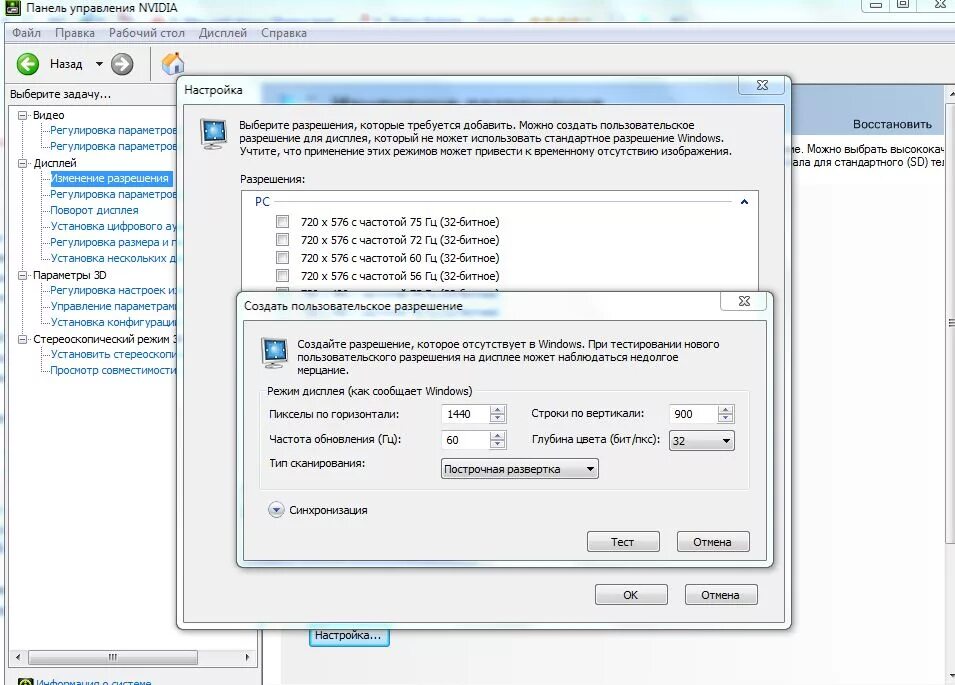955x685 pixels.
Task: Check 720 x 576 at 56 Гц
Action: pyautogui.click(x=282, y=275)
